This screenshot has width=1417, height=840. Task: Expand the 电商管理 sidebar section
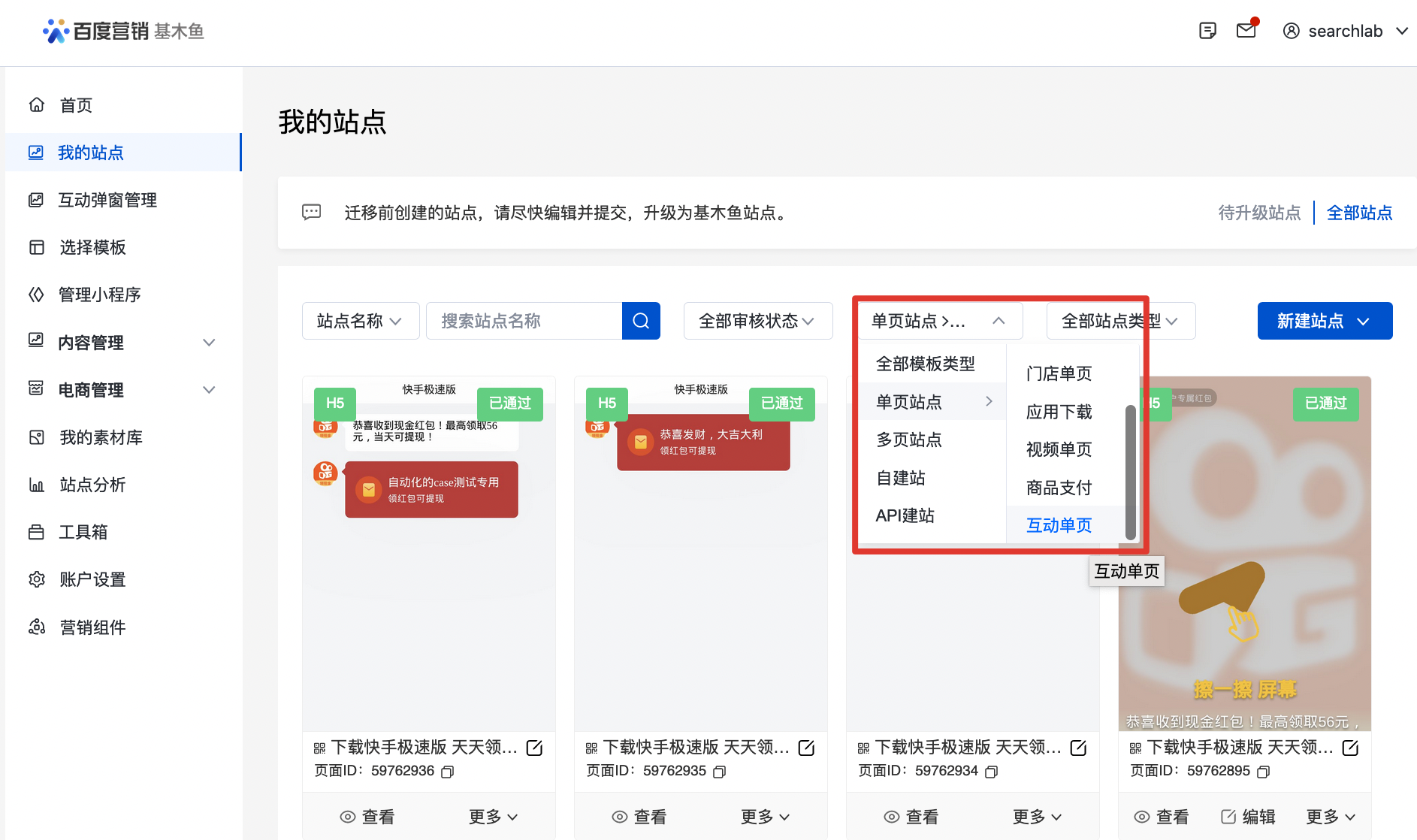tap(209, 390)
